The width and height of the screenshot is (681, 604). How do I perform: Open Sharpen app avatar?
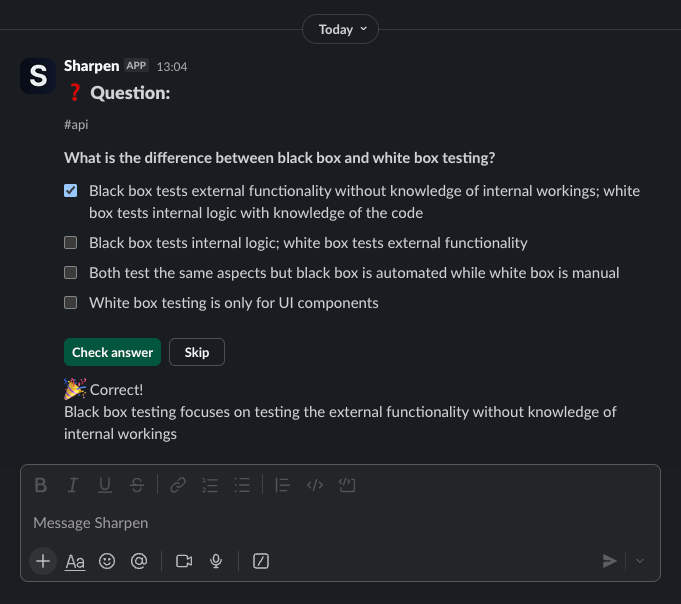point(38,76)
